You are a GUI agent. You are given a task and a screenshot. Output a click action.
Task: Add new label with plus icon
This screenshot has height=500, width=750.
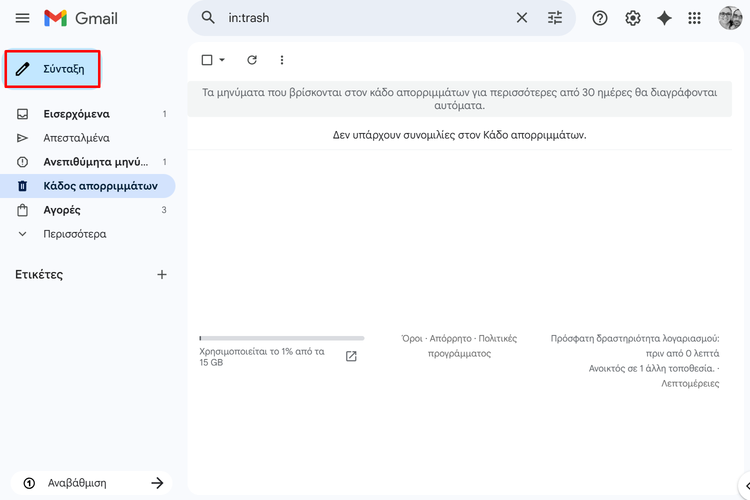162,274
